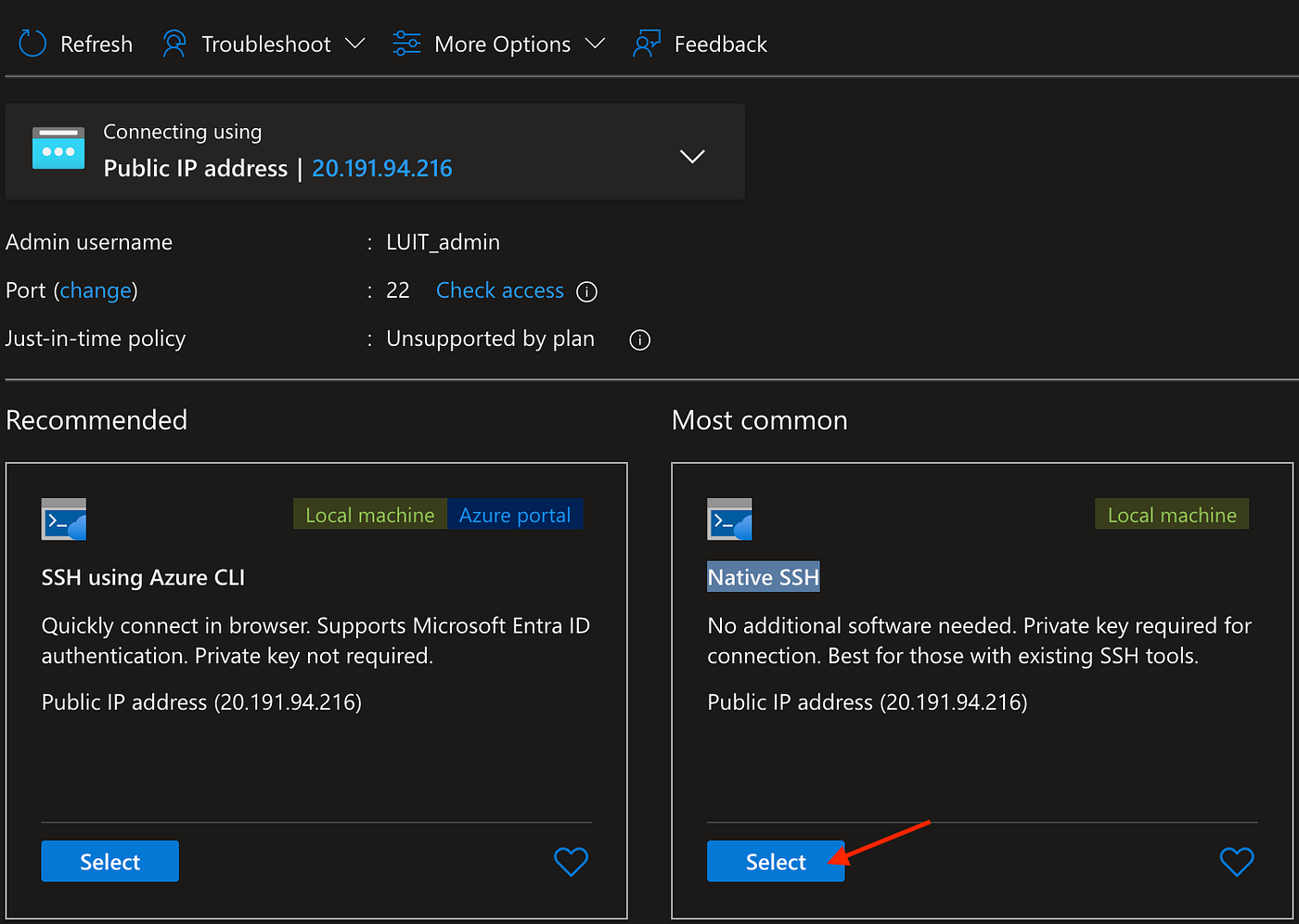Screen dimensions: 1299x924
Task: Click the No additional software needed description
Action: (x=979, y=641)
